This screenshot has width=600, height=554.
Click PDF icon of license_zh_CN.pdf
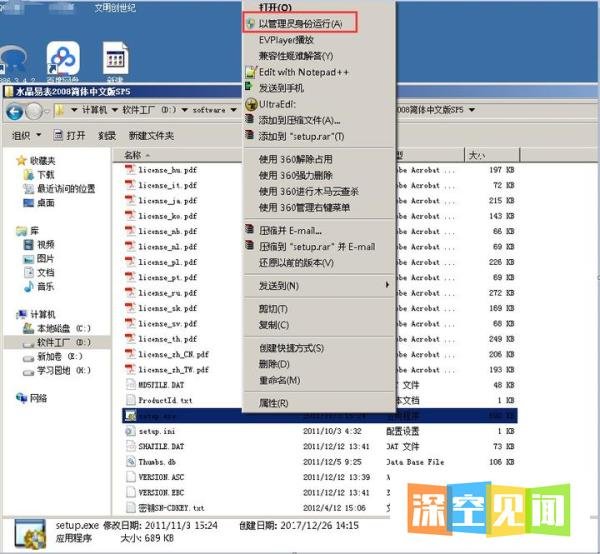[130, 354]
